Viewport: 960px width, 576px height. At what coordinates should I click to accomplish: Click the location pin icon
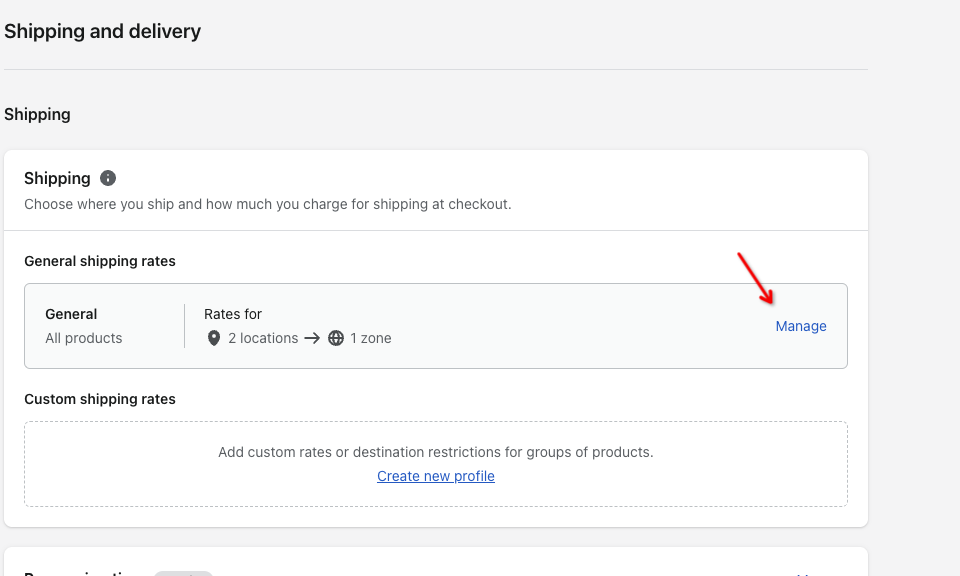tap(213, 338)
